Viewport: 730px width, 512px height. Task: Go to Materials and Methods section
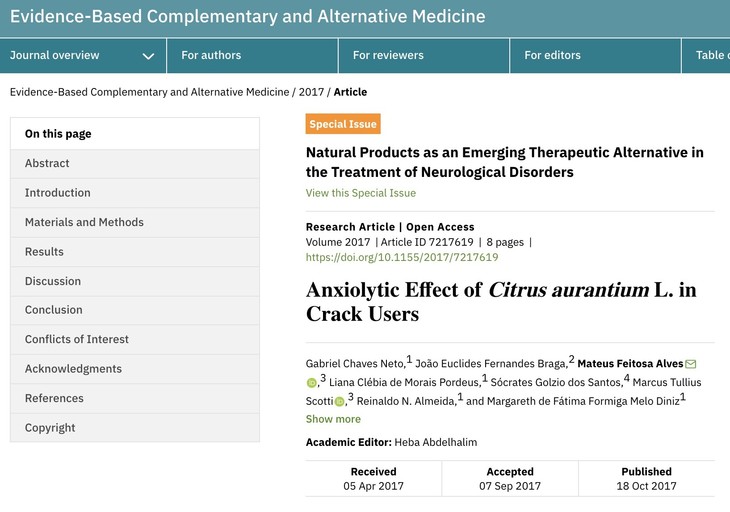(84, 222)
